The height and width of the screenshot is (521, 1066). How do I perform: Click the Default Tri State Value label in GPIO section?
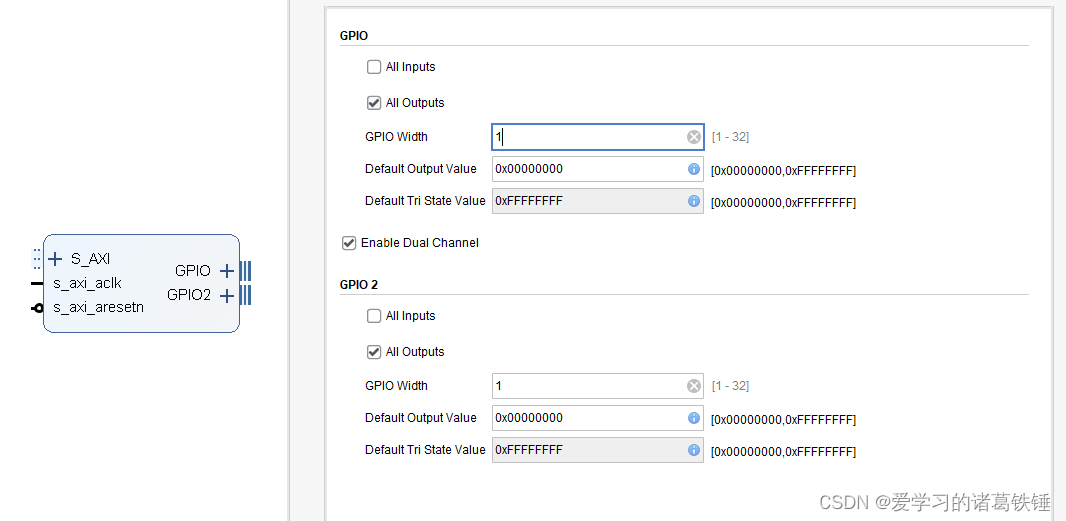pos(426,201)
